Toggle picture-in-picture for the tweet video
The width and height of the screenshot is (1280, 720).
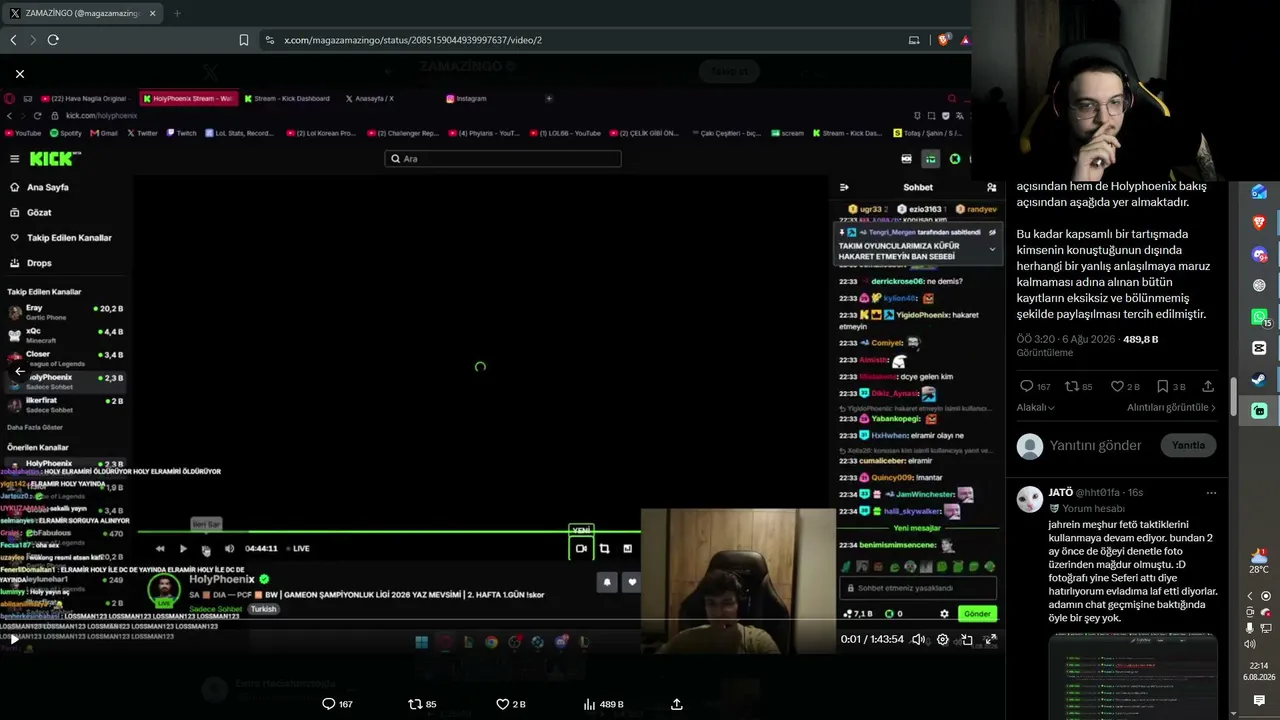[x=966, y=639]
